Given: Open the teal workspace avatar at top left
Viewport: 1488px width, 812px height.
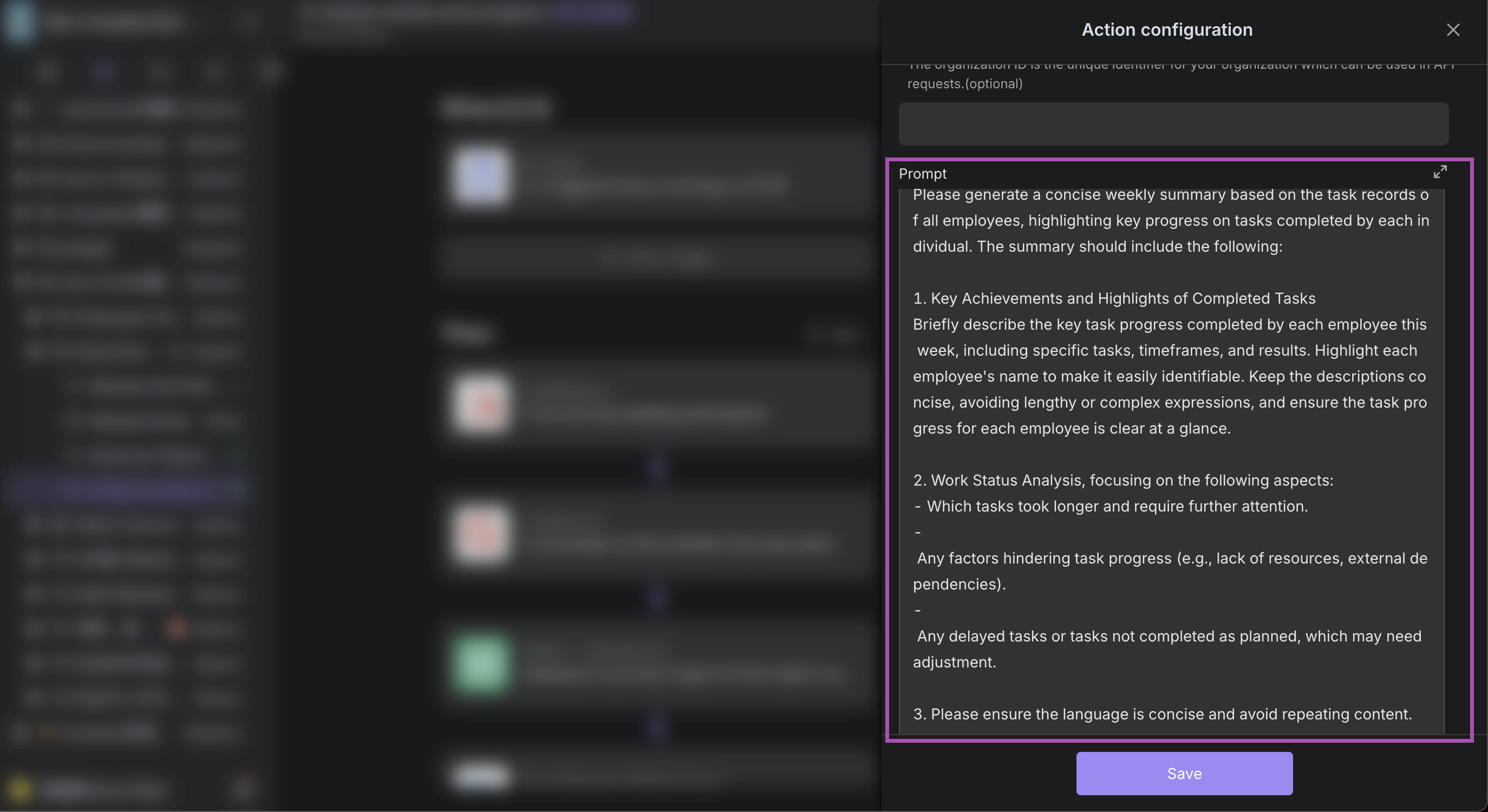Looking at the screenshot, I should [18, 21].
